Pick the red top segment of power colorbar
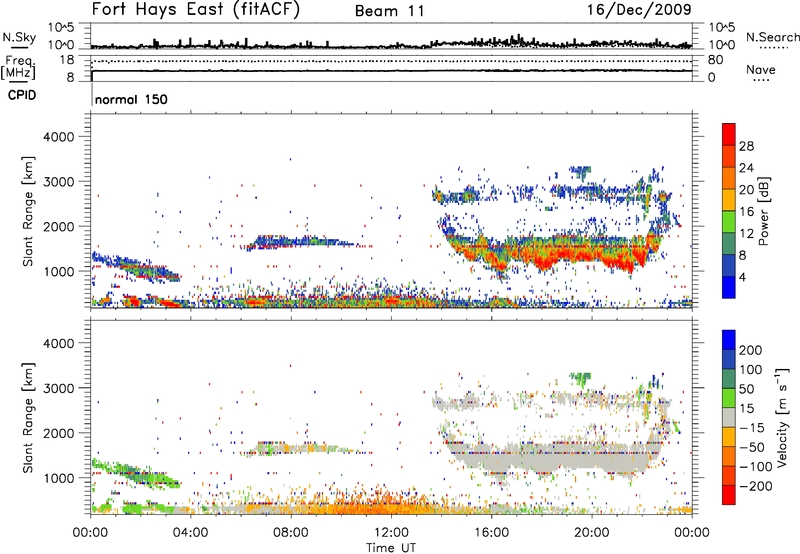Image resolution: width=800 pixels, height=554 pixels. (729, 135)
